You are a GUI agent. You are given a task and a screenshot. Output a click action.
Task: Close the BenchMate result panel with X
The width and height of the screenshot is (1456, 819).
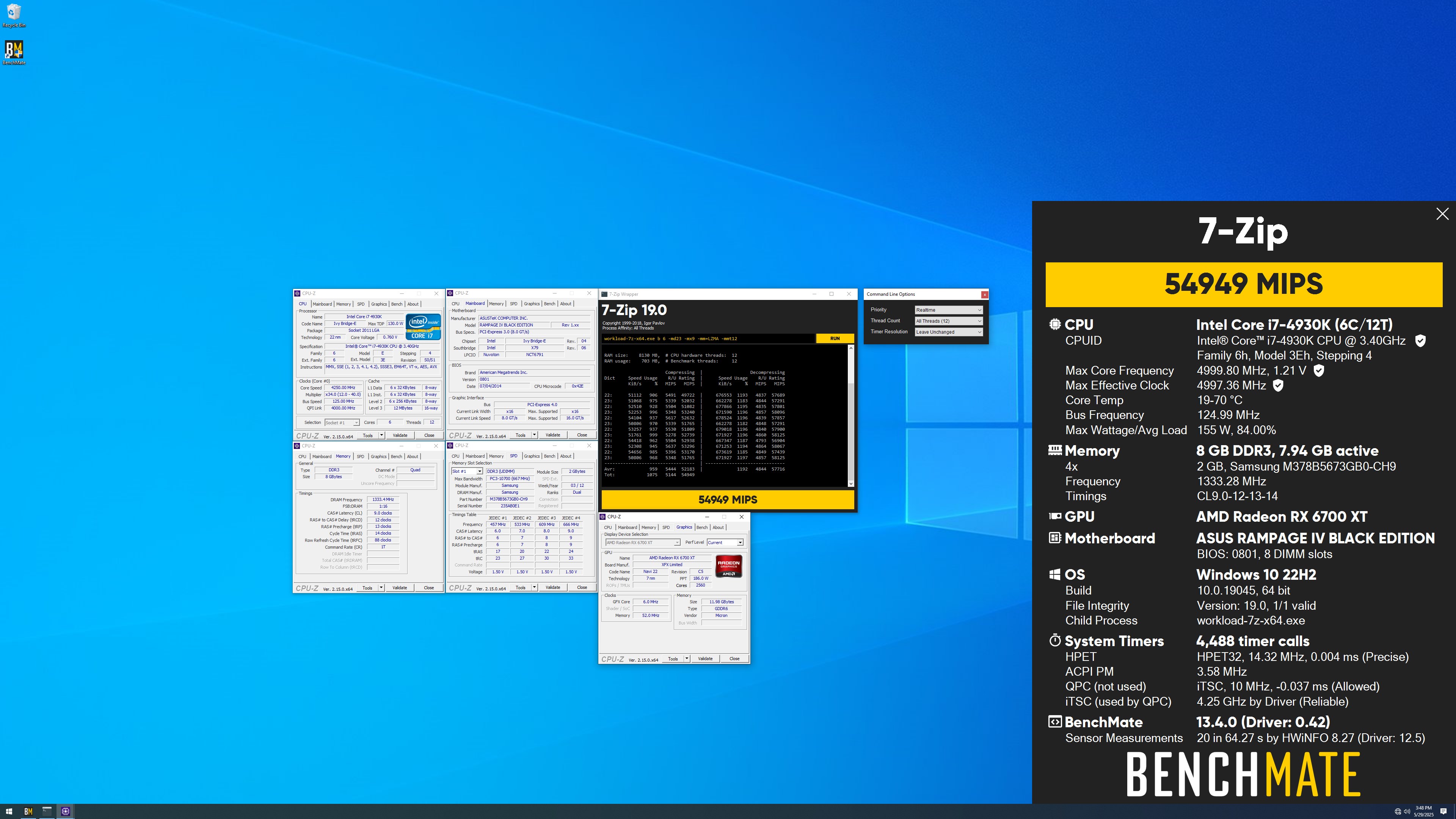[x=1442, y=213]
